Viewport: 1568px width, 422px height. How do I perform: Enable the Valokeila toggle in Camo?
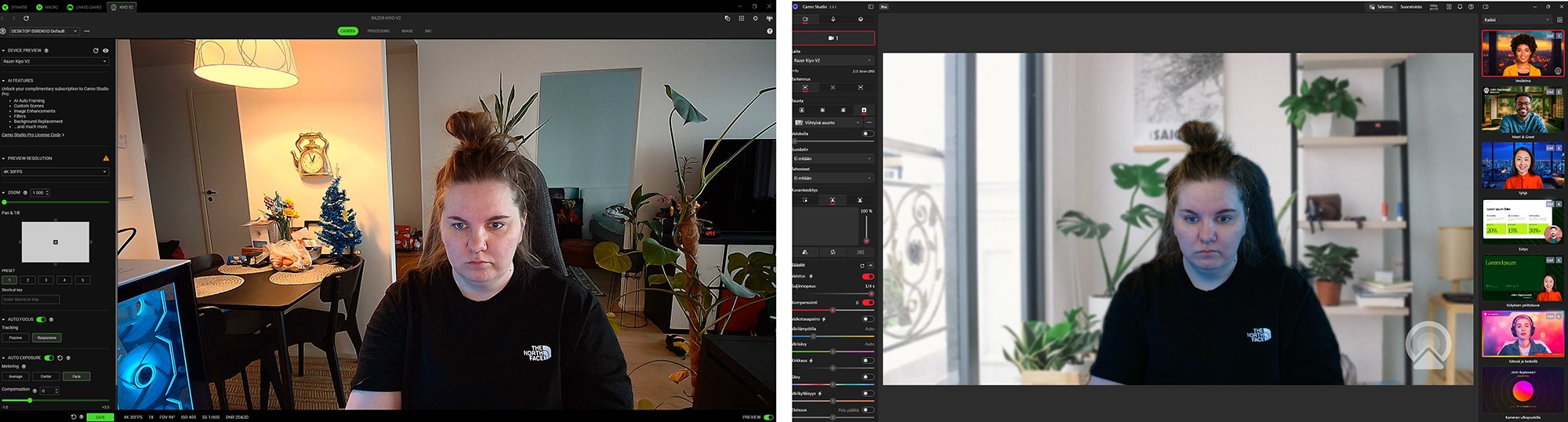click(x=867, y=133)
